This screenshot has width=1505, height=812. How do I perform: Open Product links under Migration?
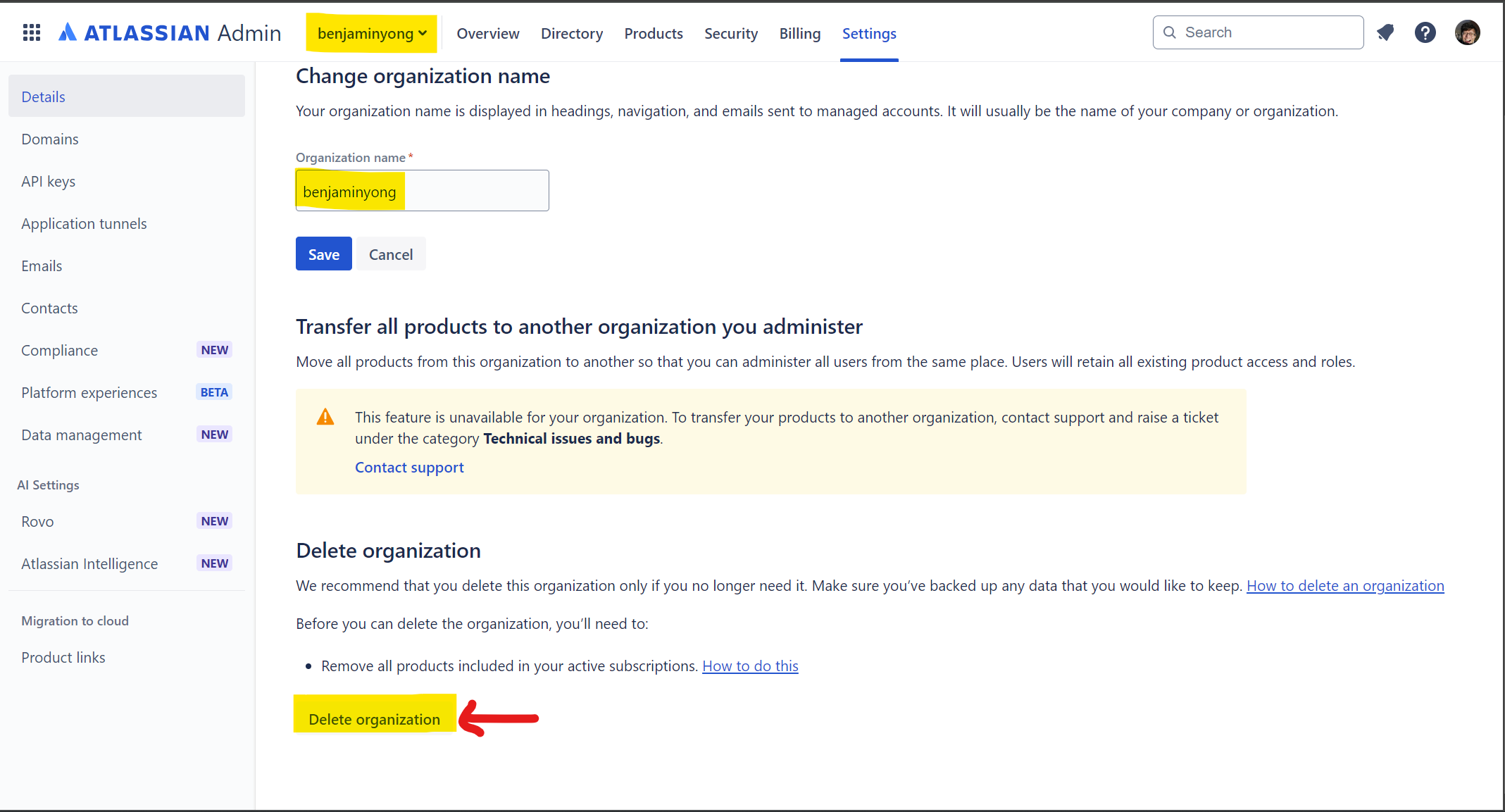click(127, 657)
